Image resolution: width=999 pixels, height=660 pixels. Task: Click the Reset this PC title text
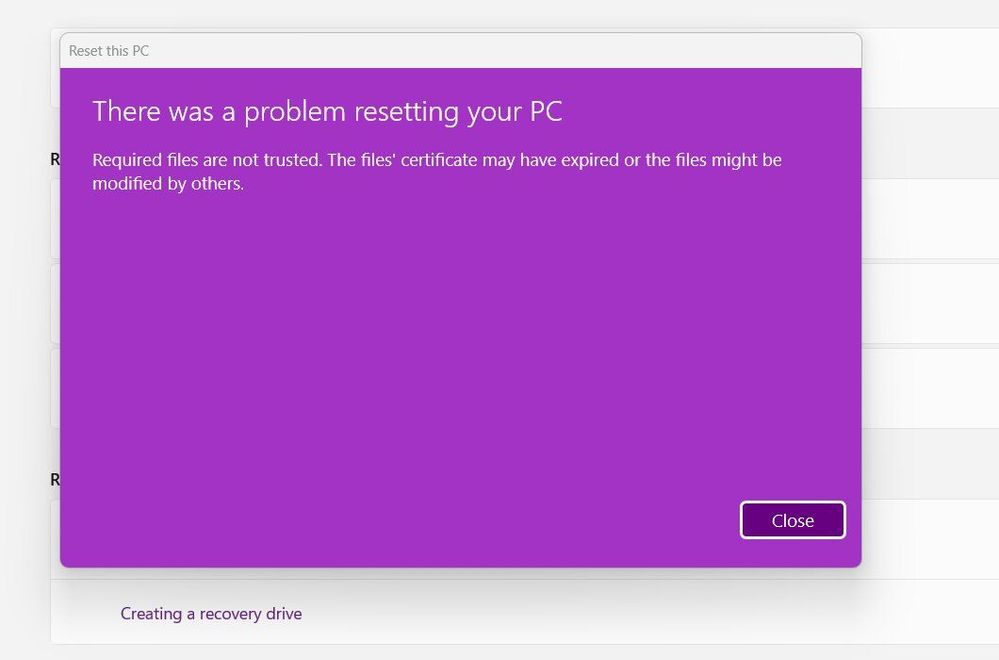(109, 51)
